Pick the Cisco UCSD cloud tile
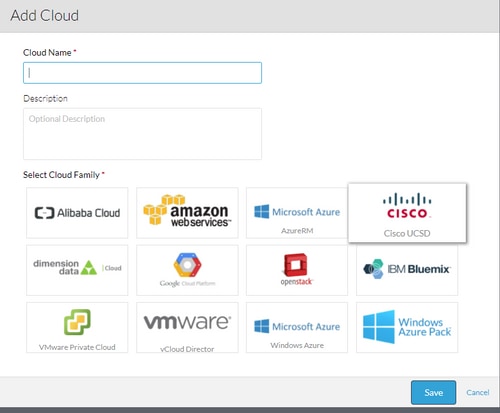Image resolution: width=500 pixels, height=413 pixels. pyautogui.click(x=407, y=213)
